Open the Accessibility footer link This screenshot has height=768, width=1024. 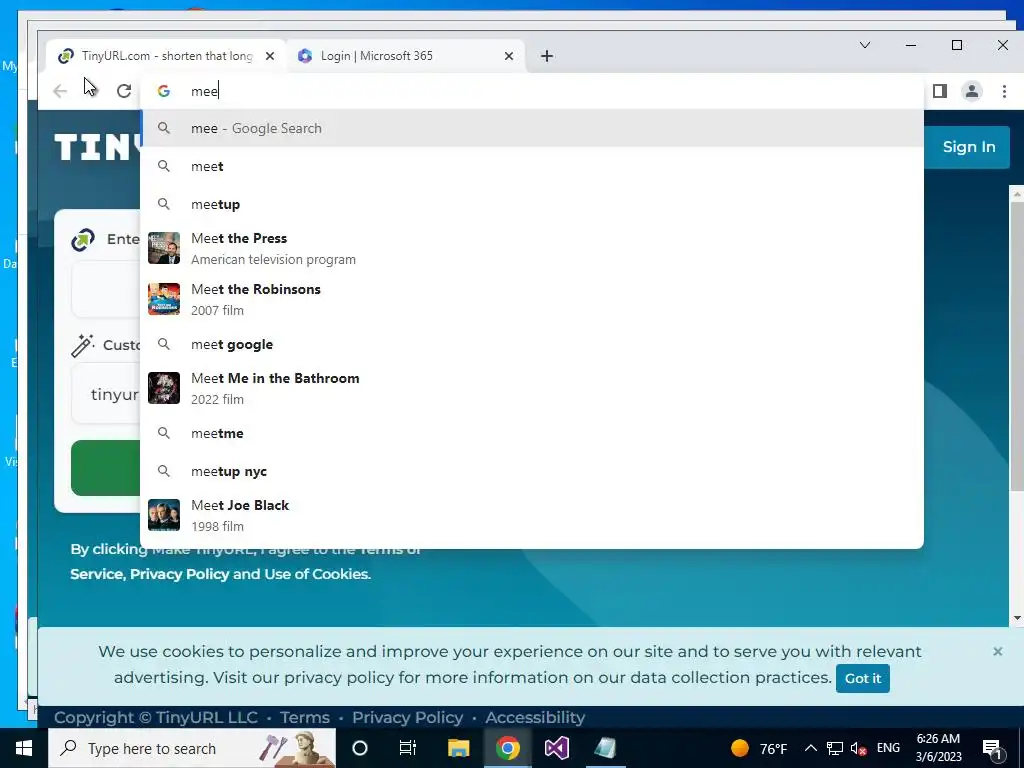(535, 717)
